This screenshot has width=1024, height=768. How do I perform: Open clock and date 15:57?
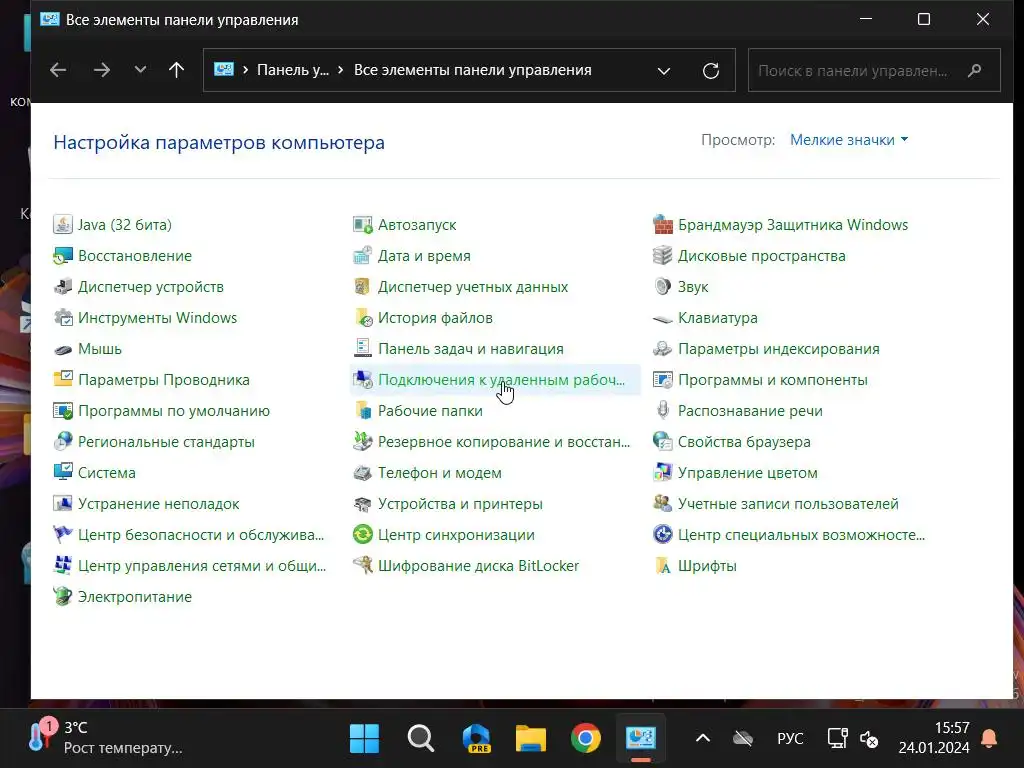click(x=934, y=738)
